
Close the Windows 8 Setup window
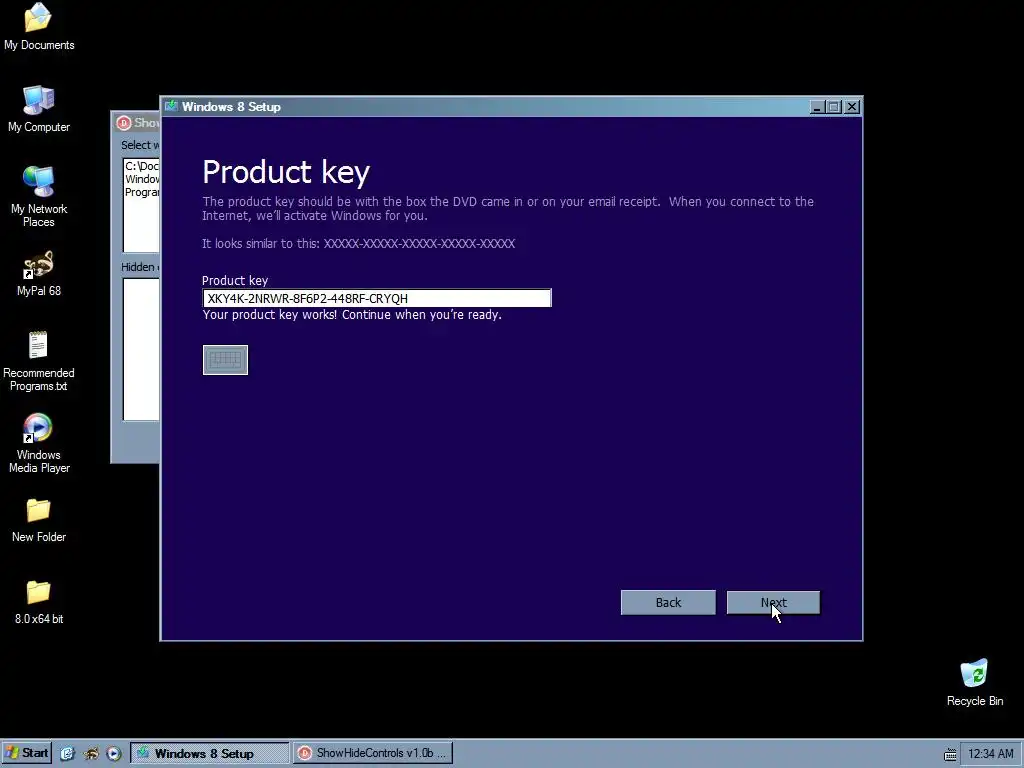point(852,106)
